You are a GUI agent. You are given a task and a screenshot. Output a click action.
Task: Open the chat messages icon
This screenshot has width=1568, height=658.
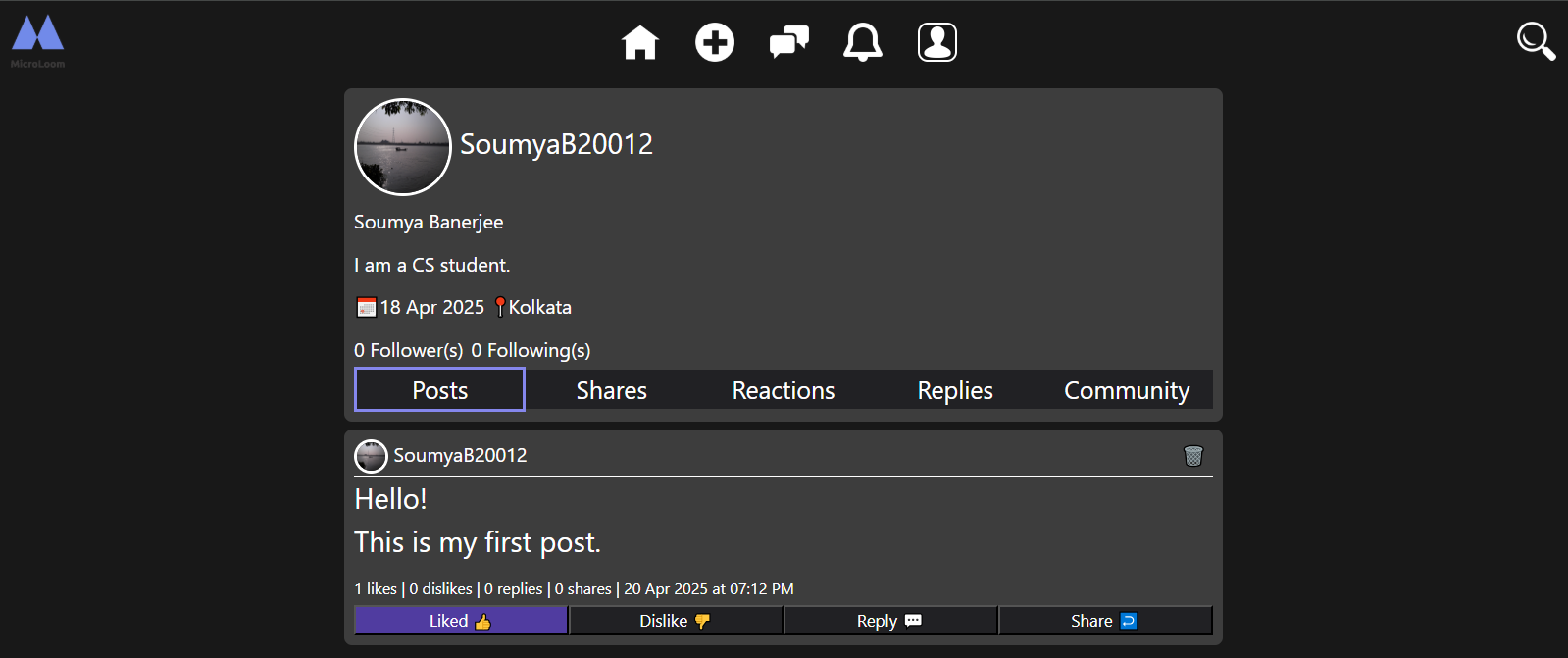(788, 43)
